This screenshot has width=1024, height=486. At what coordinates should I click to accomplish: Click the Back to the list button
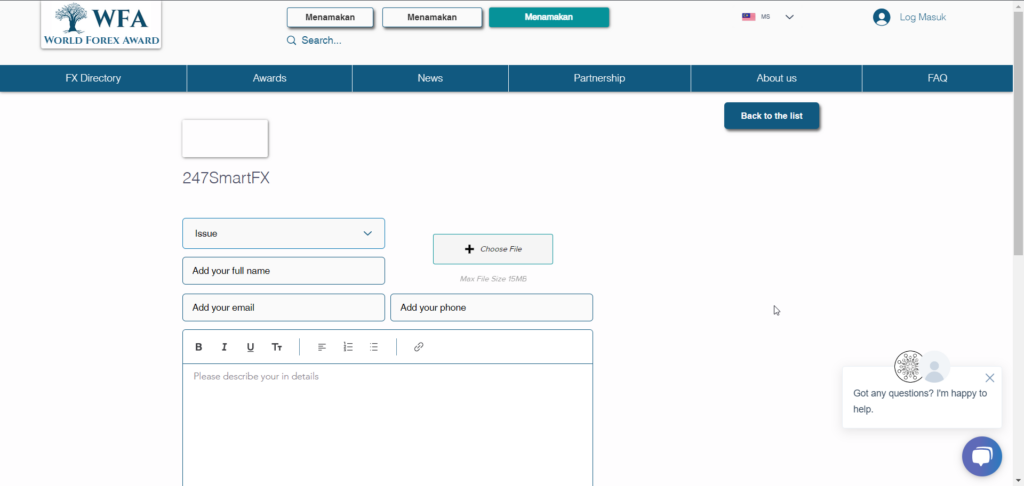pos(771,116)
